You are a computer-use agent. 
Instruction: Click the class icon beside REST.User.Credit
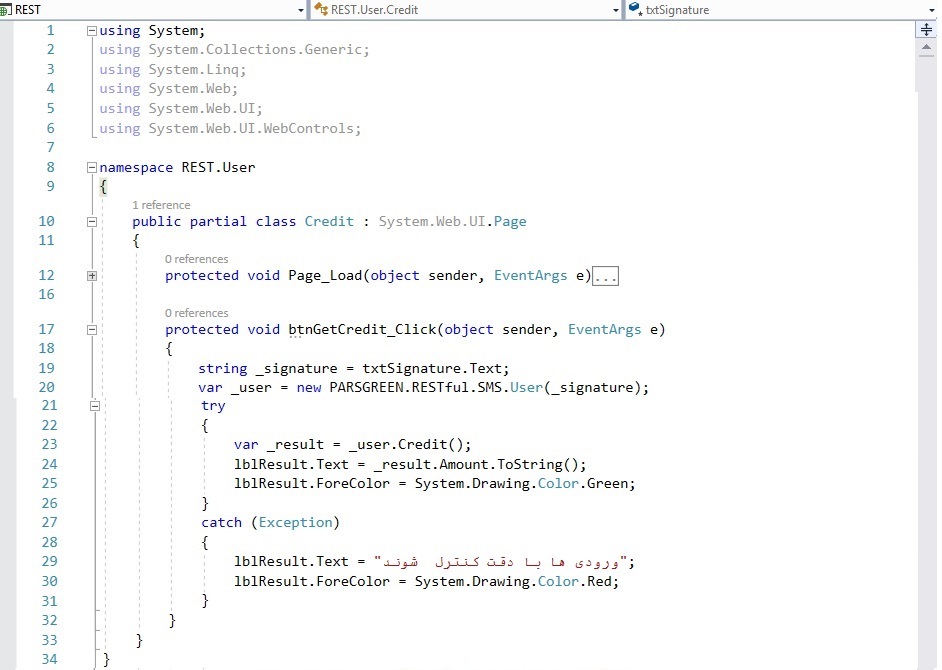(x=321, y=10)
